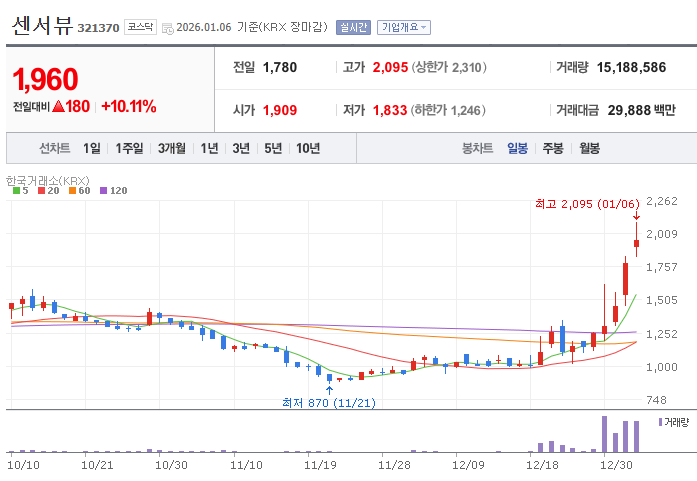The width and height of the screenshot is (697, 481).
Task: Click the 11/19 date label on the x-axis
Action: tap(320, 465)
